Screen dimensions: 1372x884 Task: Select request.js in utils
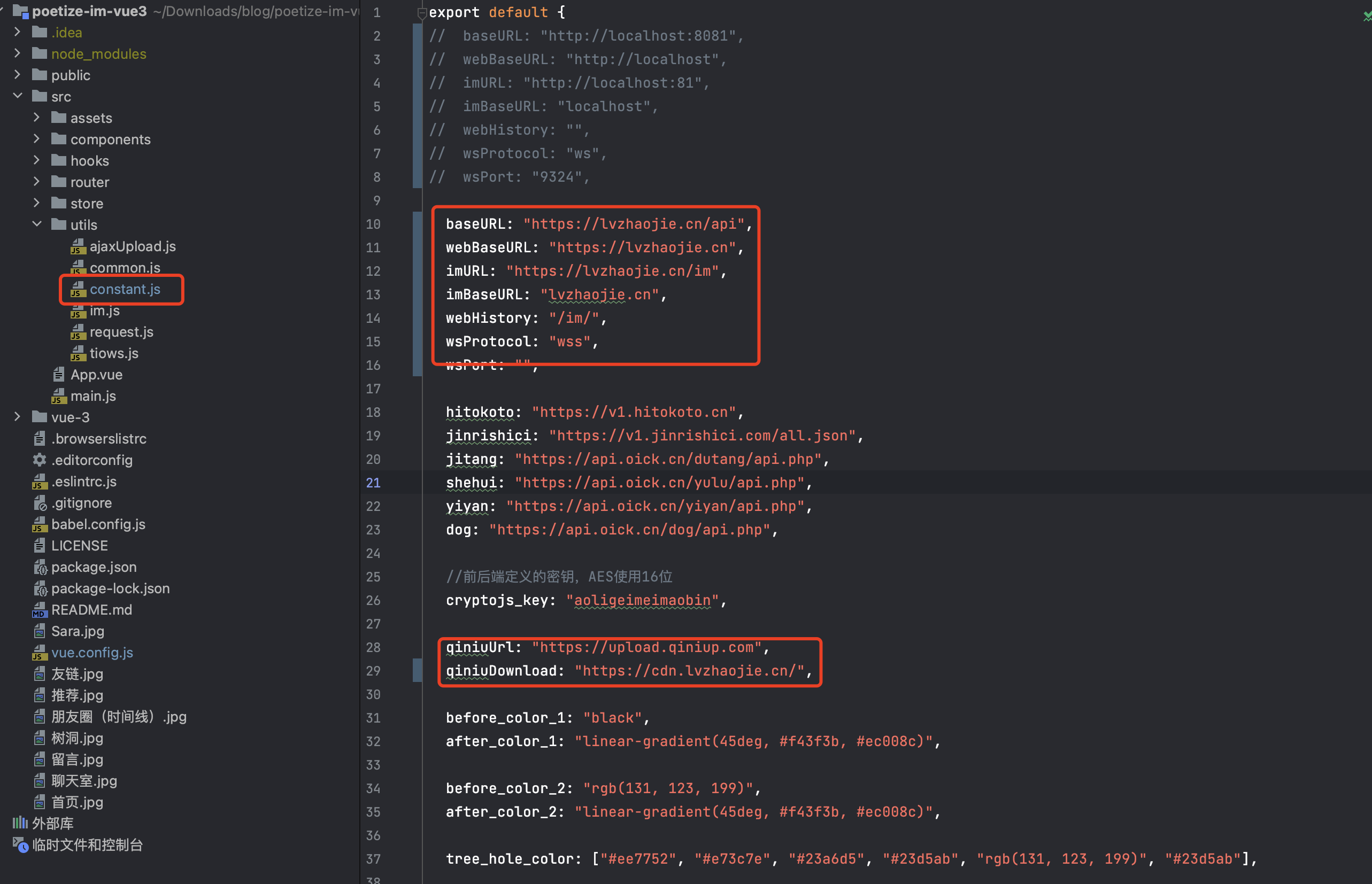pos(121,332)
